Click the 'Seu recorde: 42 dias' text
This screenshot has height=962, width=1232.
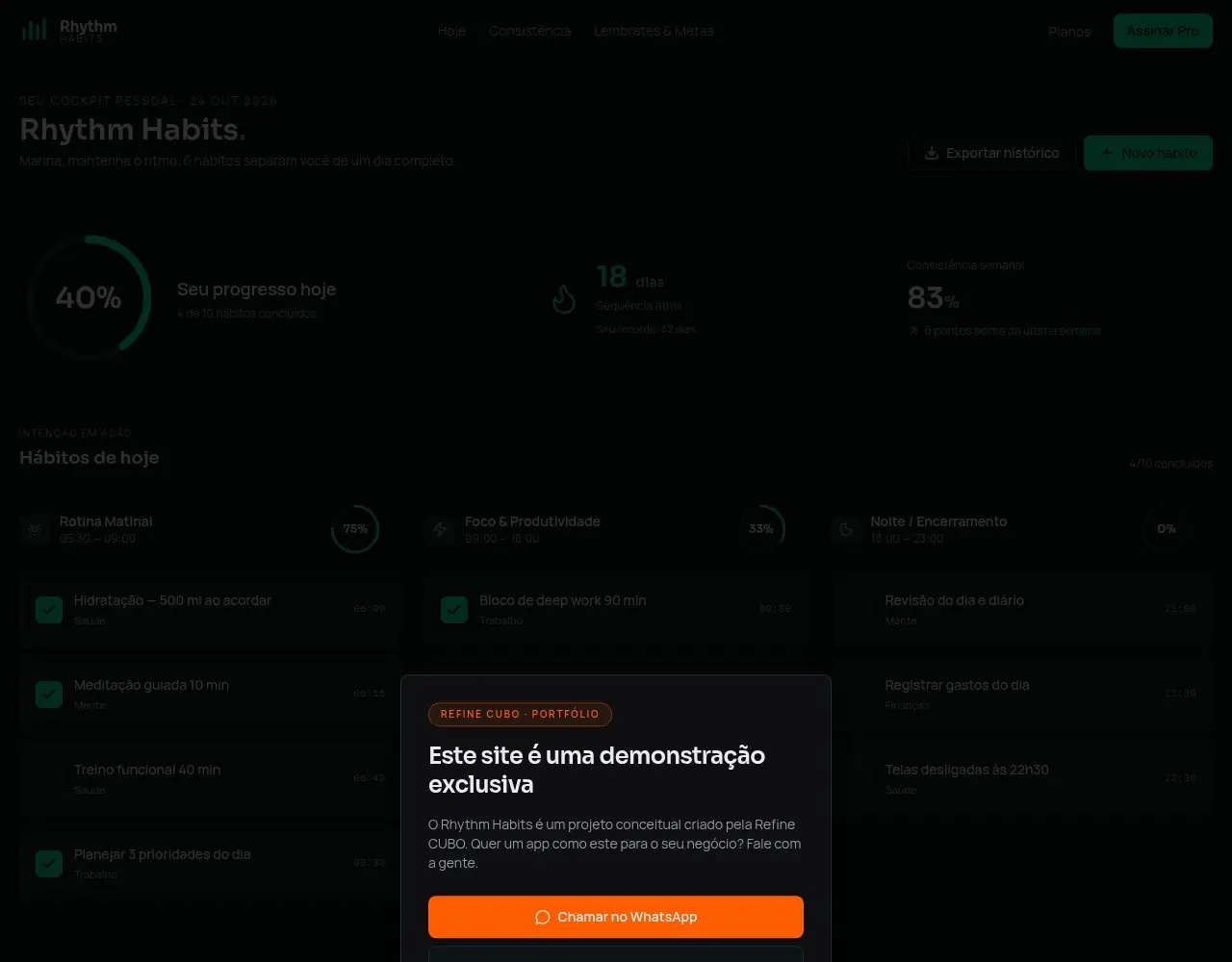[646, 329]
